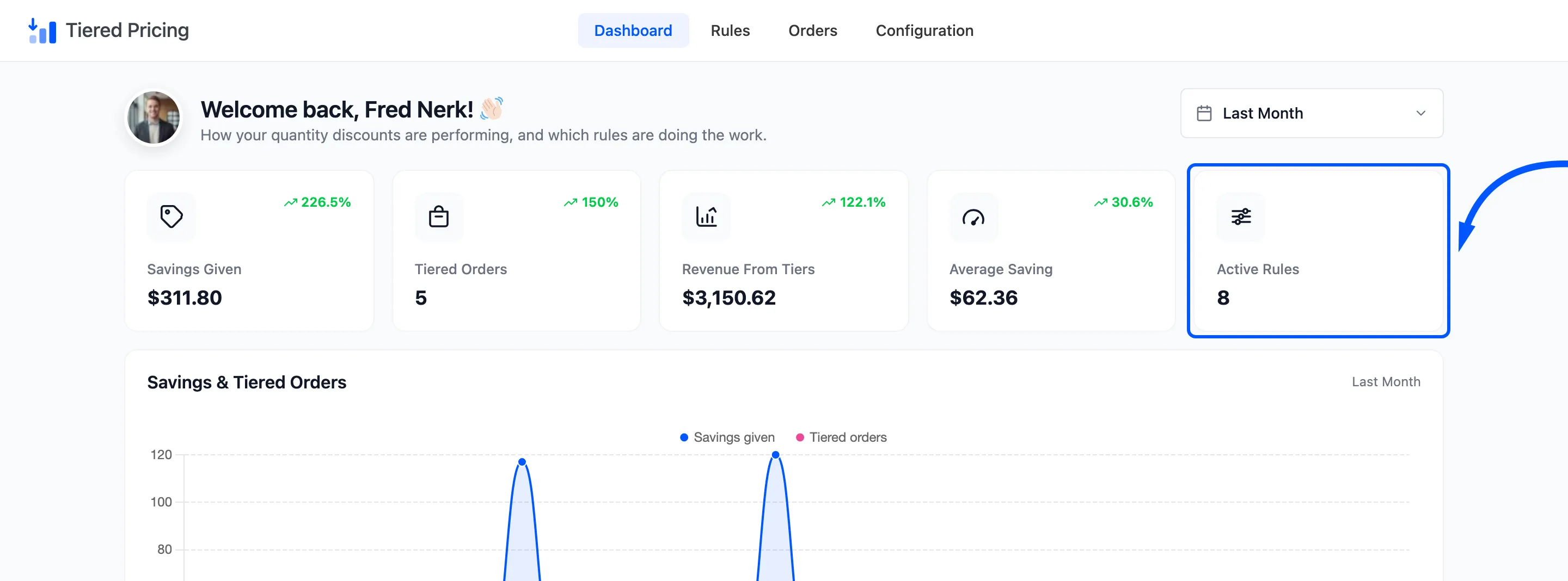Click the sliders icon on Active Rules
1568x581 pixels.
coord(1241,217)
